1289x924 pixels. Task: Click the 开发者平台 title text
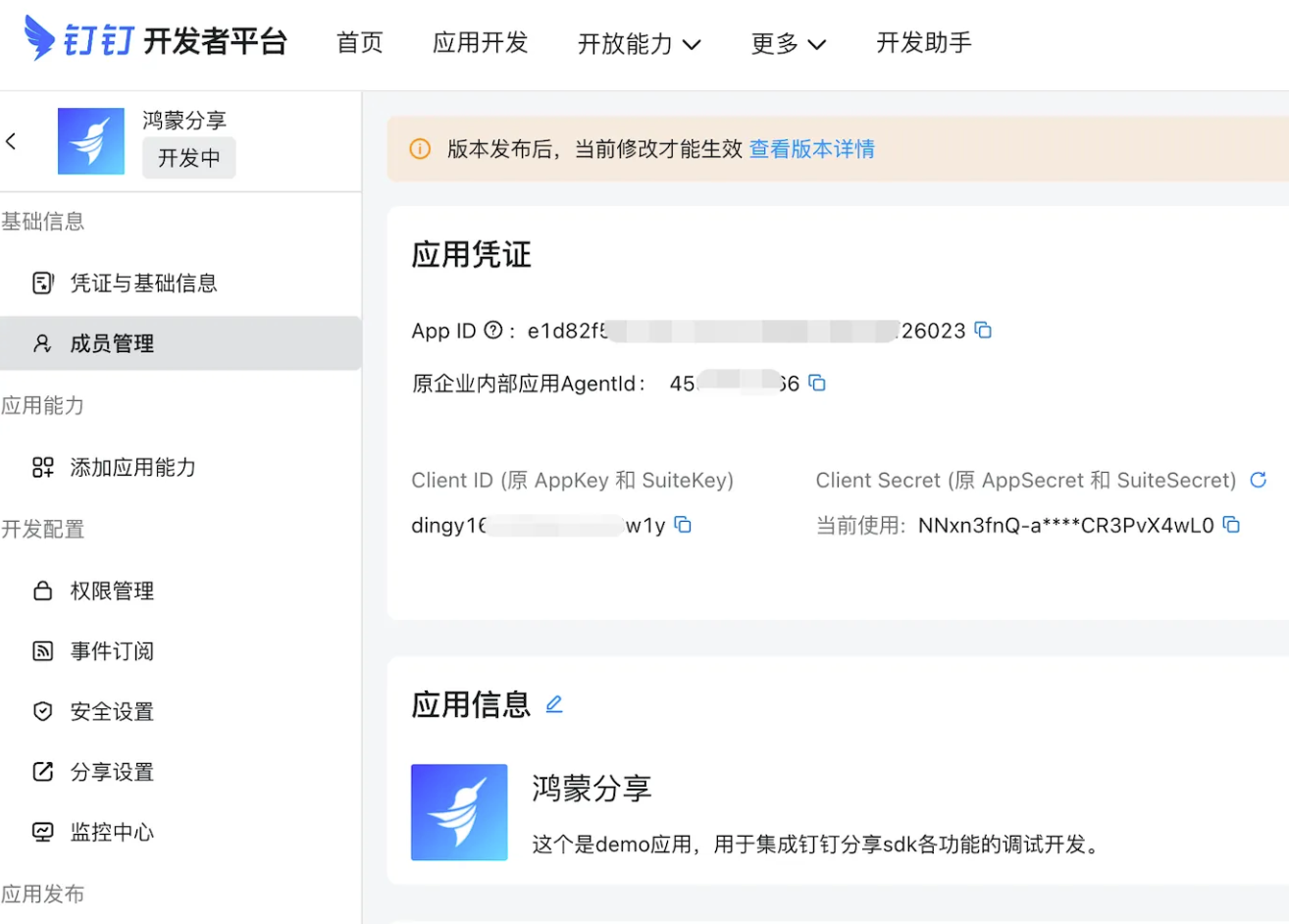pos(216,41)
